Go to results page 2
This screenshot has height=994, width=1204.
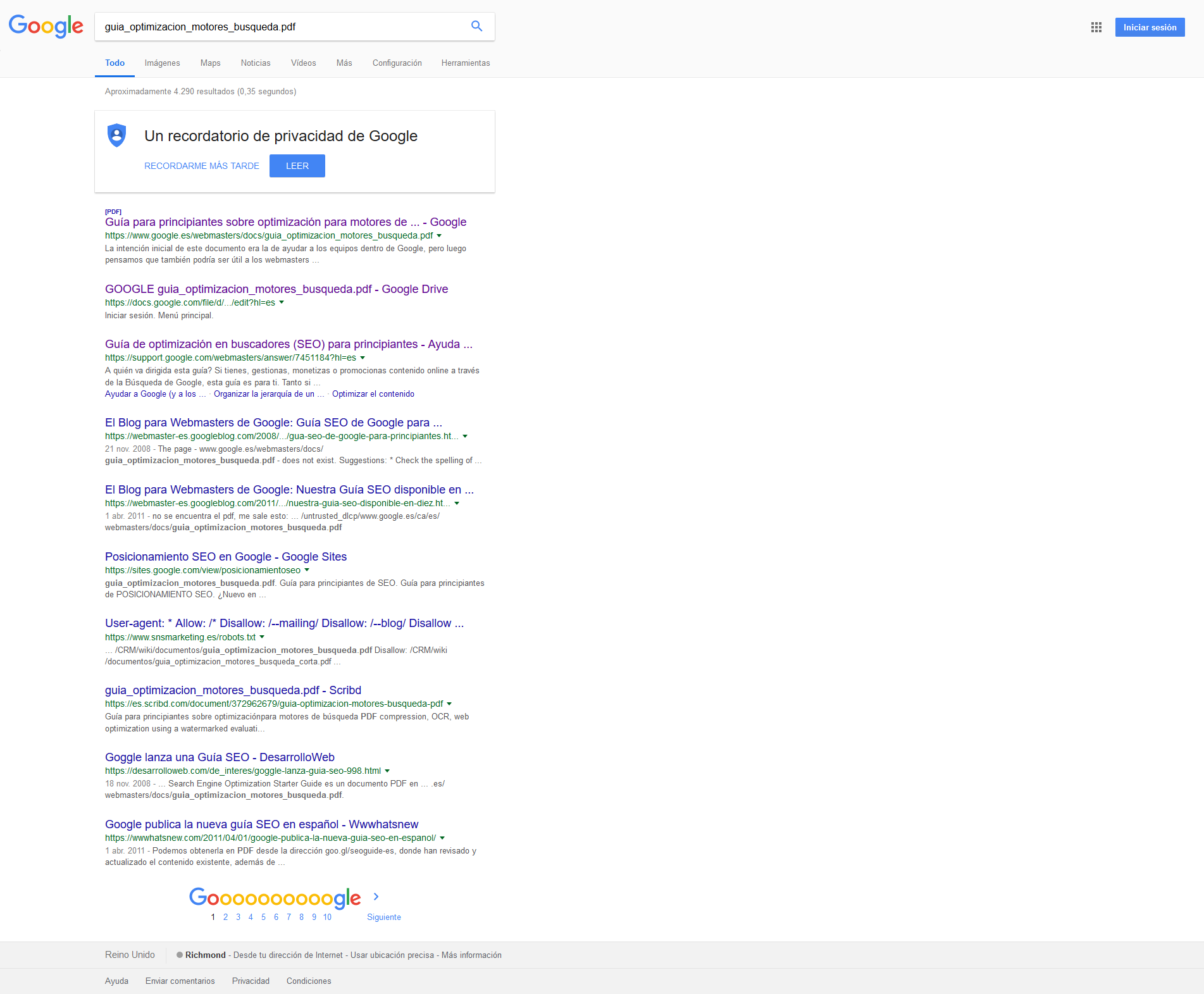point(225,917)
